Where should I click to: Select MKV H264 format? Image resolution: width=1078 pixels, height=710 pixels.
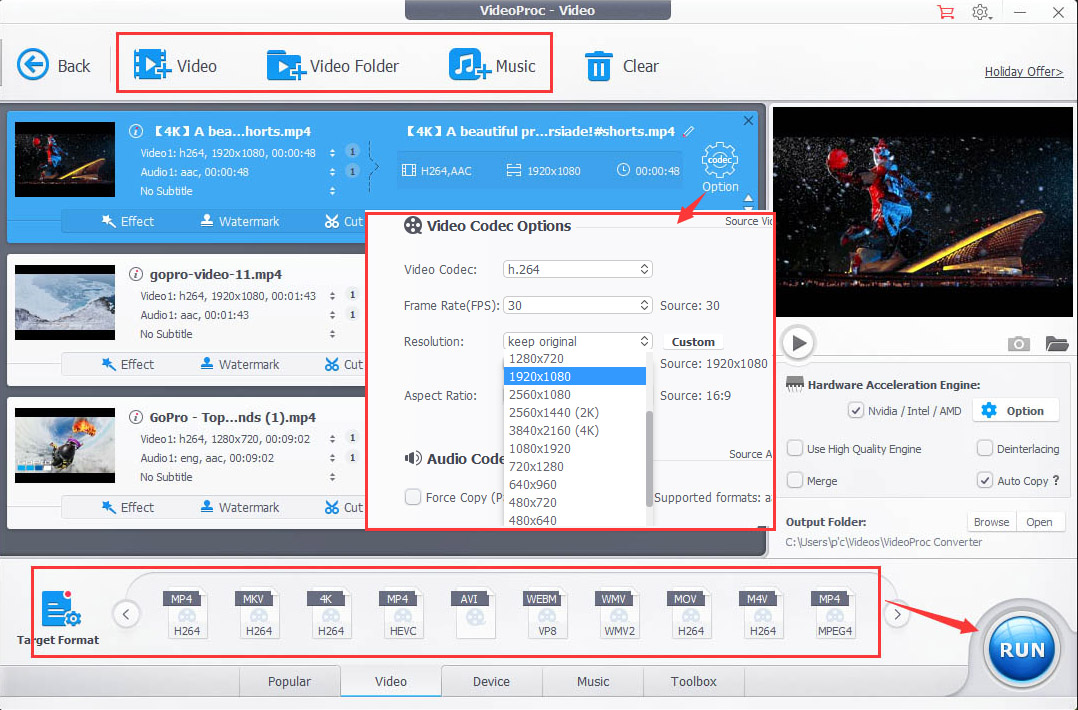tap(258, 614)
